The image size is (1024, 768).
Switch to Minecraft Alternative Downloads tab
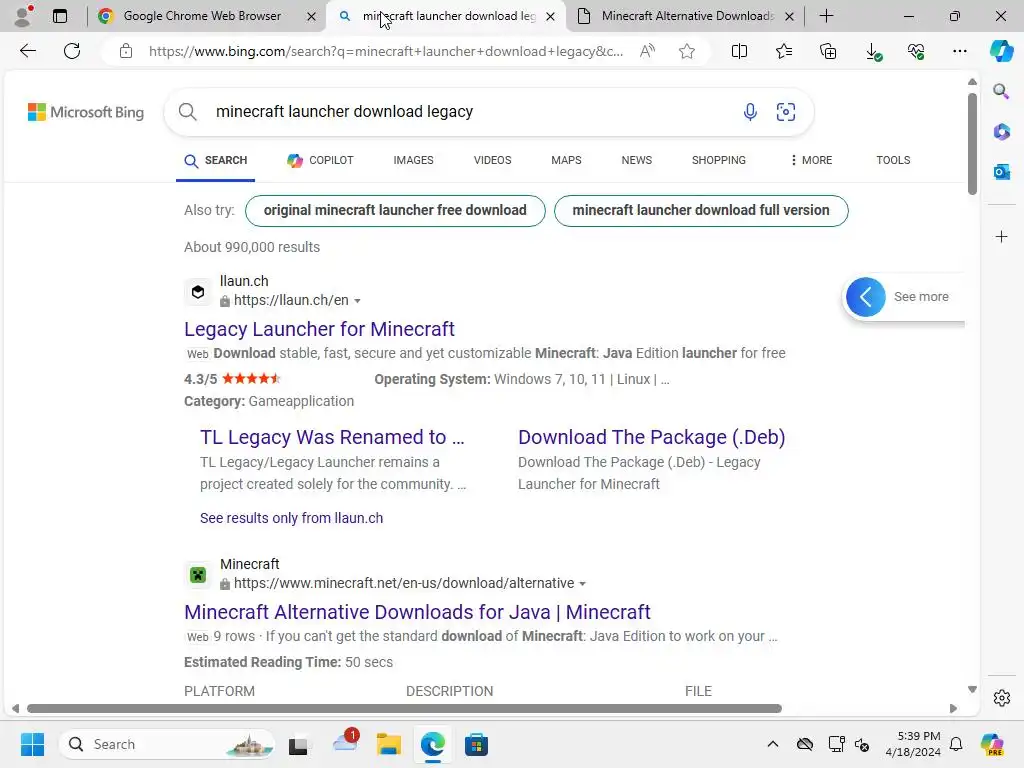687,16
